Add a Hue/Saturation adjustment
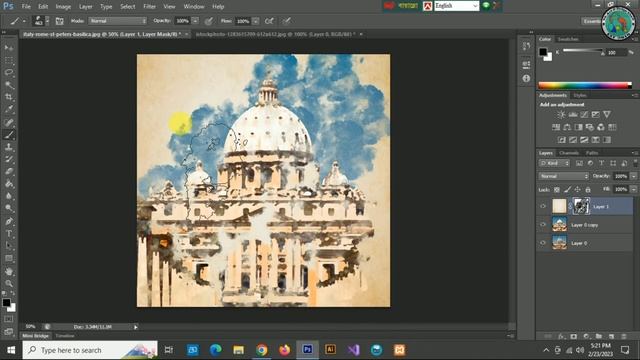The height and width of the screenshot is (360, 640). pyautogui.click(x=556, y=127)
